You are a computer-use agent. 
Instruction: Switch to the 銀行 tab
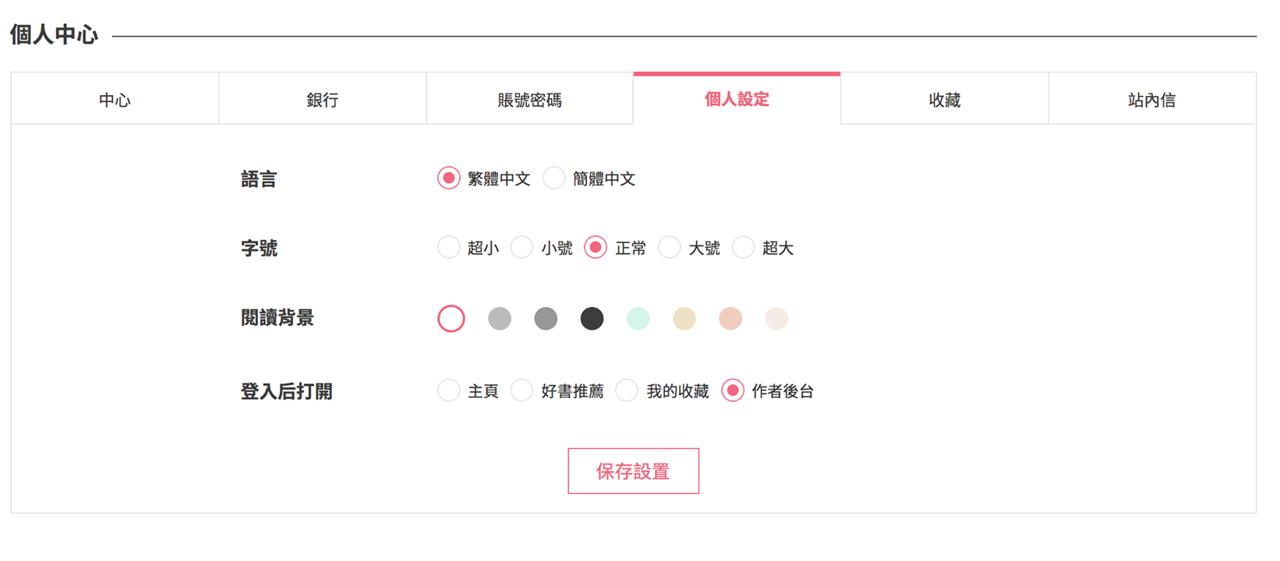[x=322, y=100]
